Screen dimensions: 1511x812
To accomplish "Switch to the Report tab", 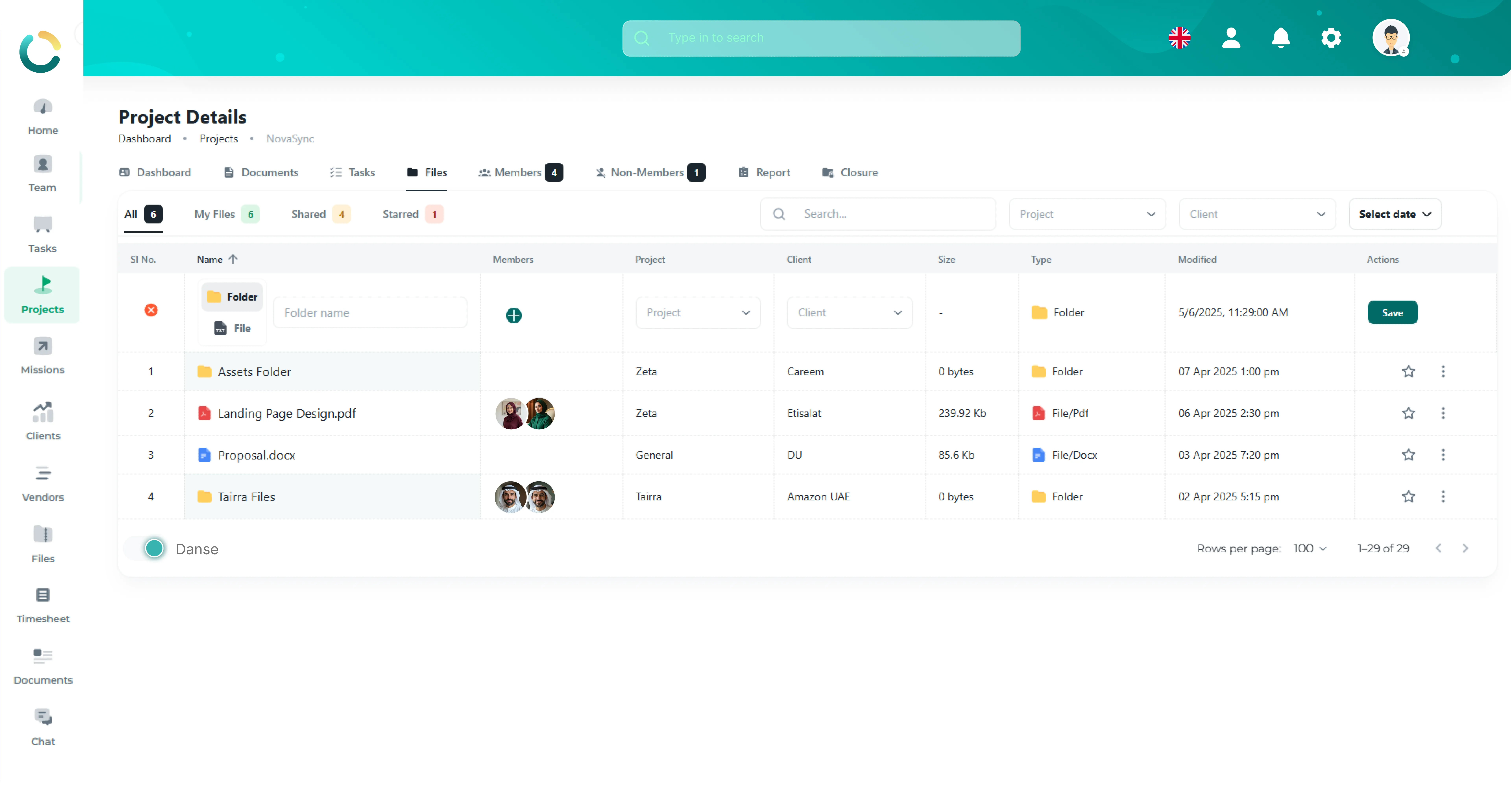I will point(764,172).
